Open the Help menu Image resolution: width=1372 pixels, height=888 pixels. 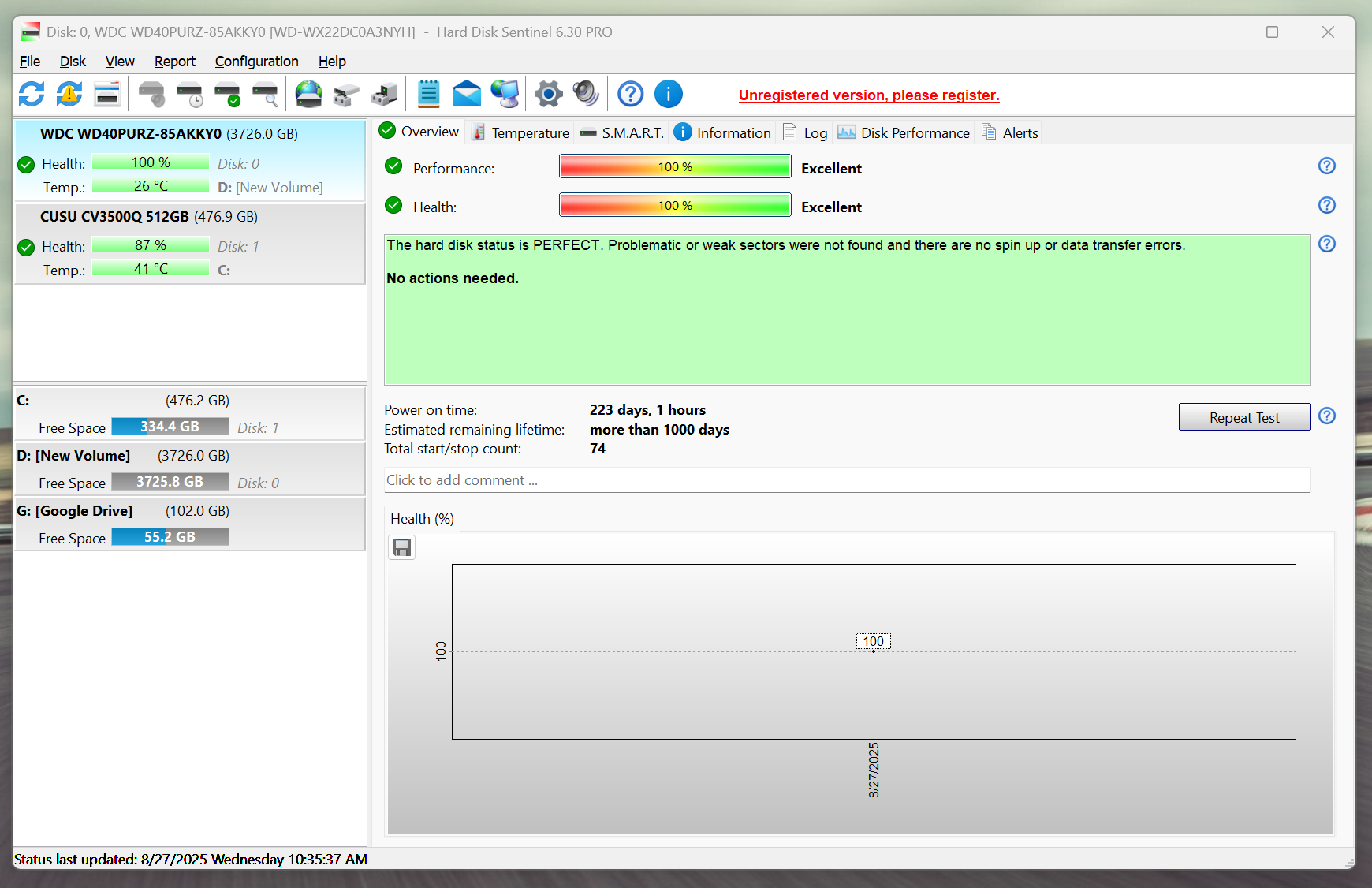coord(332,62)
